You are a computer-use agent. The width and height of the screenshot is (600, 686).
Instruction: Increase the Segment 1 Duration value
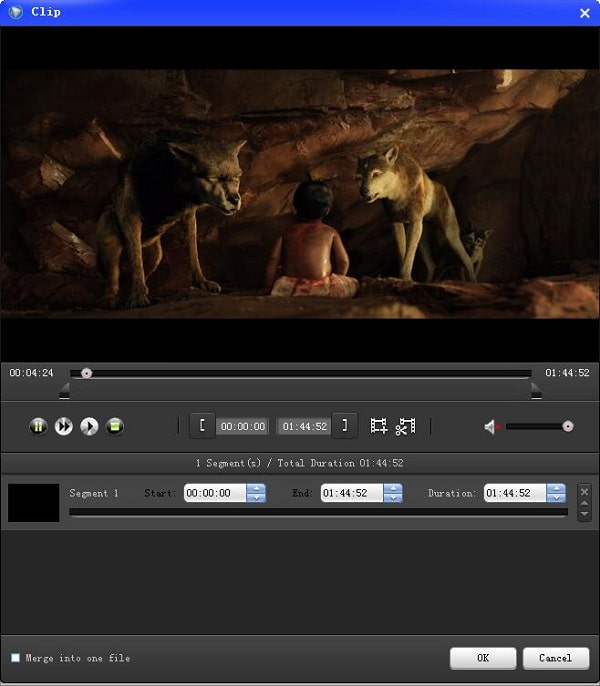pos(556,489)
